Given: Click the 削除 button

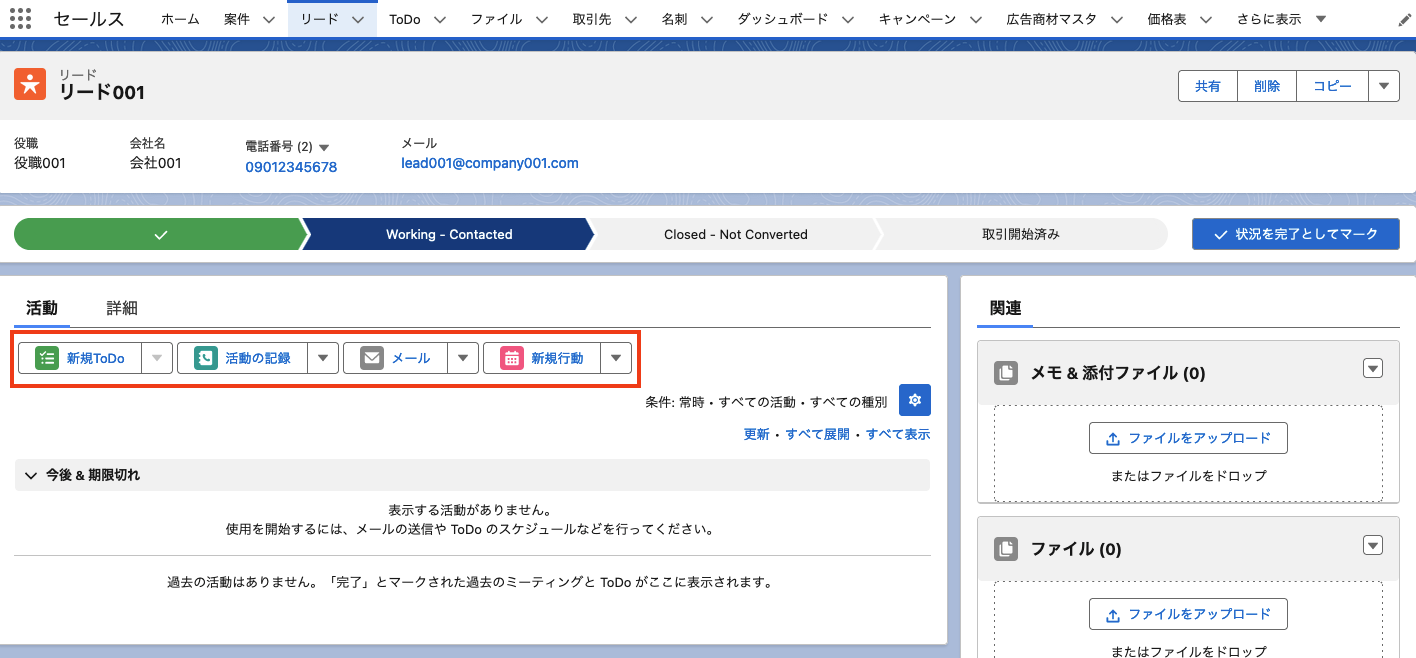Looking at the screenshot, I should point(1266,86).
